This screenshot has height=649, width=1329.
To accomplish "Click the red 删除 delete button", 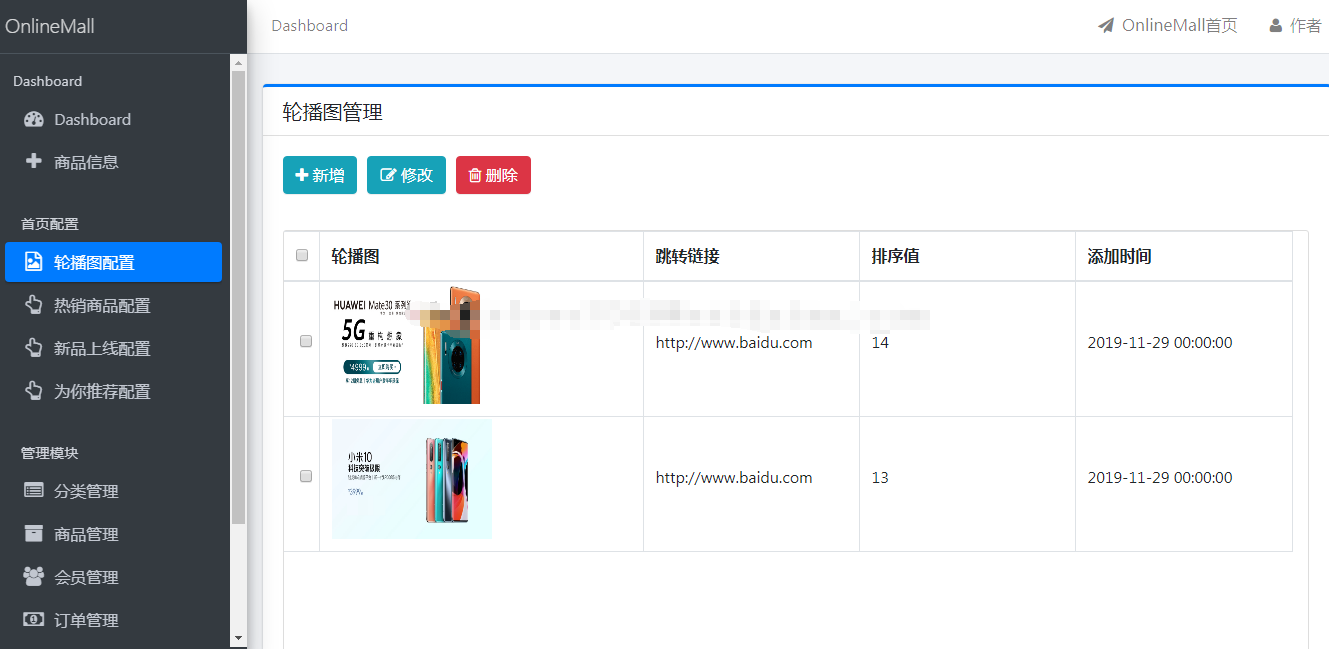I will point(493,175).
